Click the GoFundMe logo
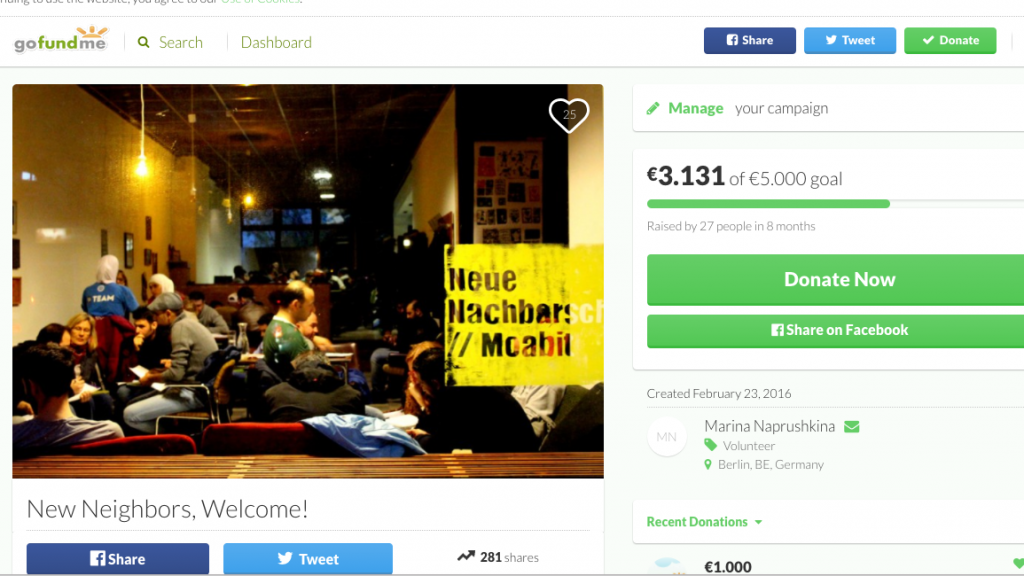The width and height of the screenshot is (1024, 576). 61,40
